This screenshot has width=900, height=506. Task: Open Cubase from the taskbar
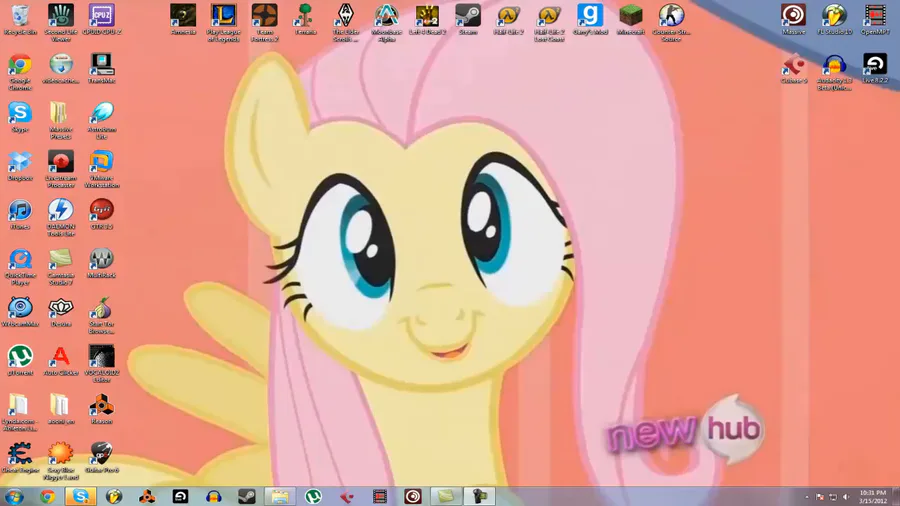[346, 496]
